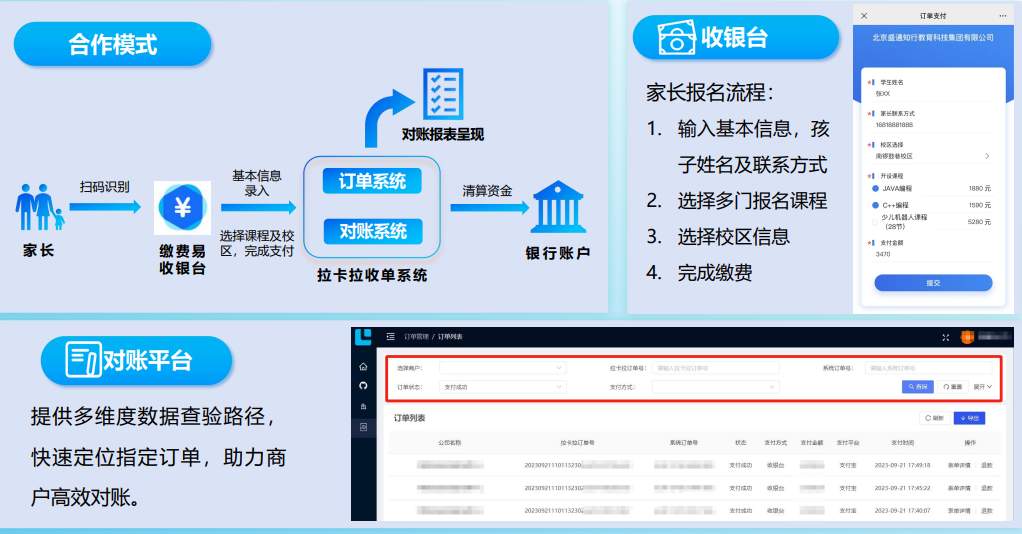Open the 选择商户 dropdown

[x=503, y=368]
